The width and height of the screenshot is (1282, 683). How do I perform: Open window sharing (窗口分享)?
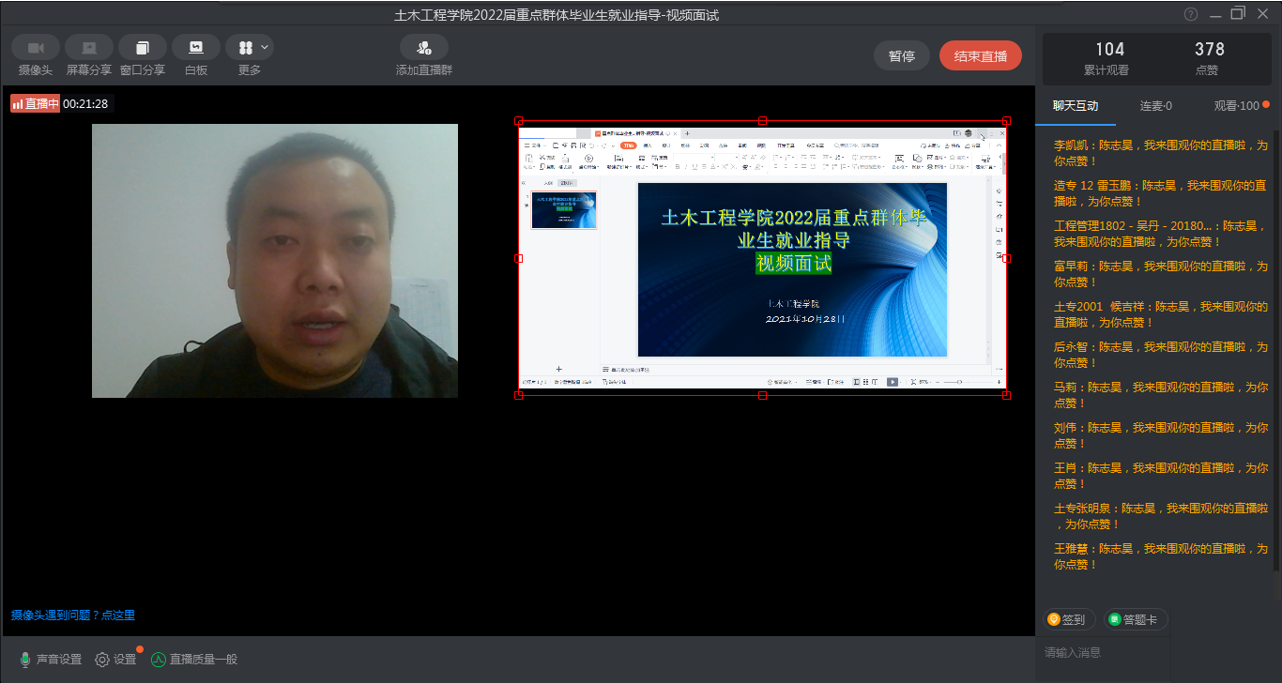tap(142, 48)
